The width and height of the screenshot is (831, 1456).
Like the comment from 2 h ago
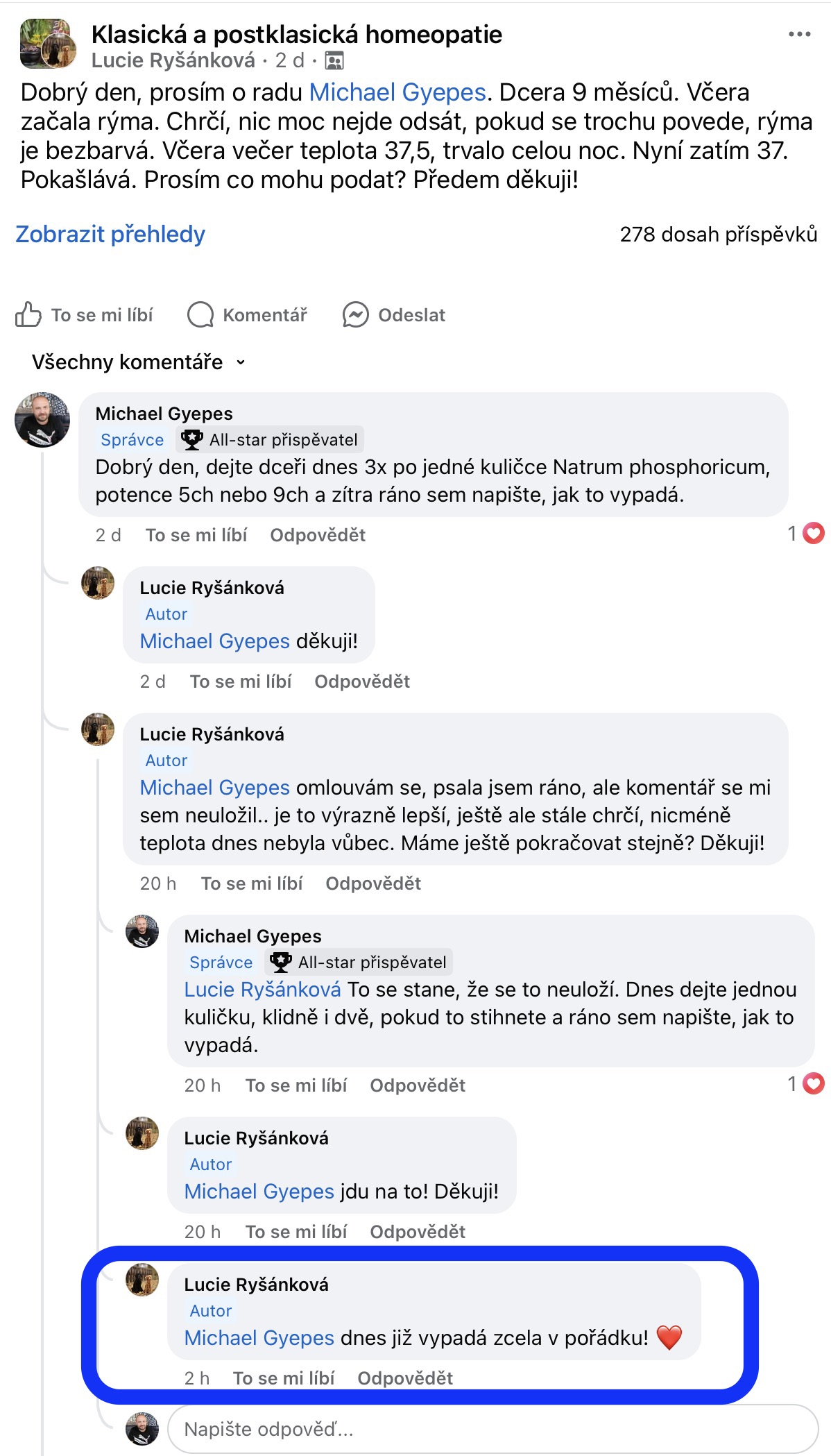tap(284, 1378)
